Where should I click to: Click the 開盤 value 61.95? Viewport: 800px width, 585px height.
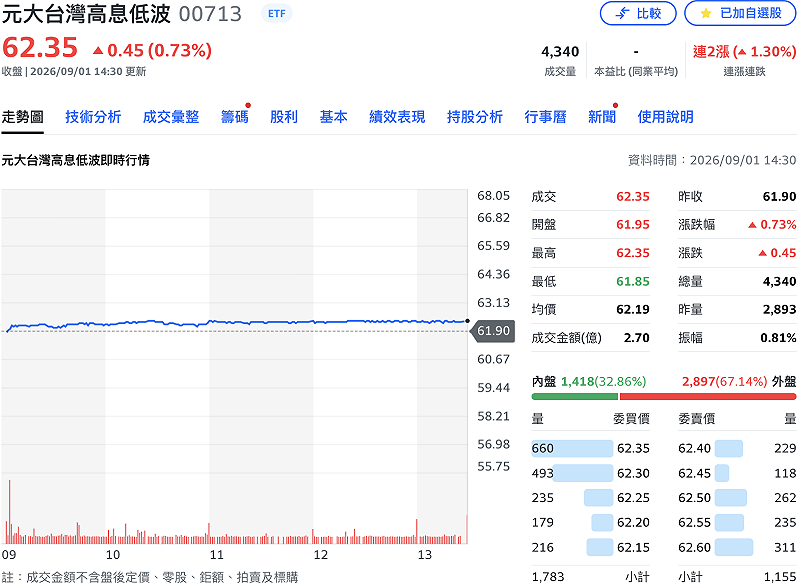pos(633,224)
